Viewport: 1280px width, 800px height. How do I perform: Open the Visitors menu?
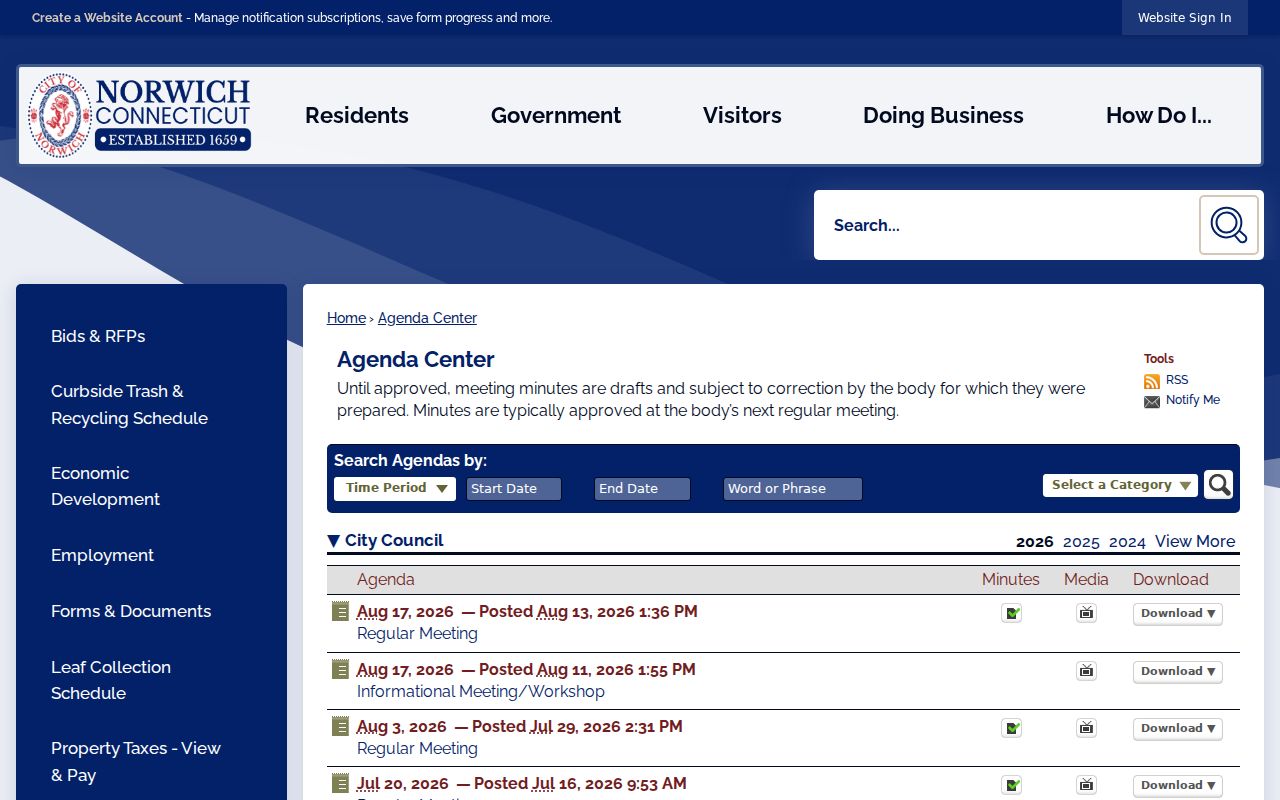click(742, 116)
